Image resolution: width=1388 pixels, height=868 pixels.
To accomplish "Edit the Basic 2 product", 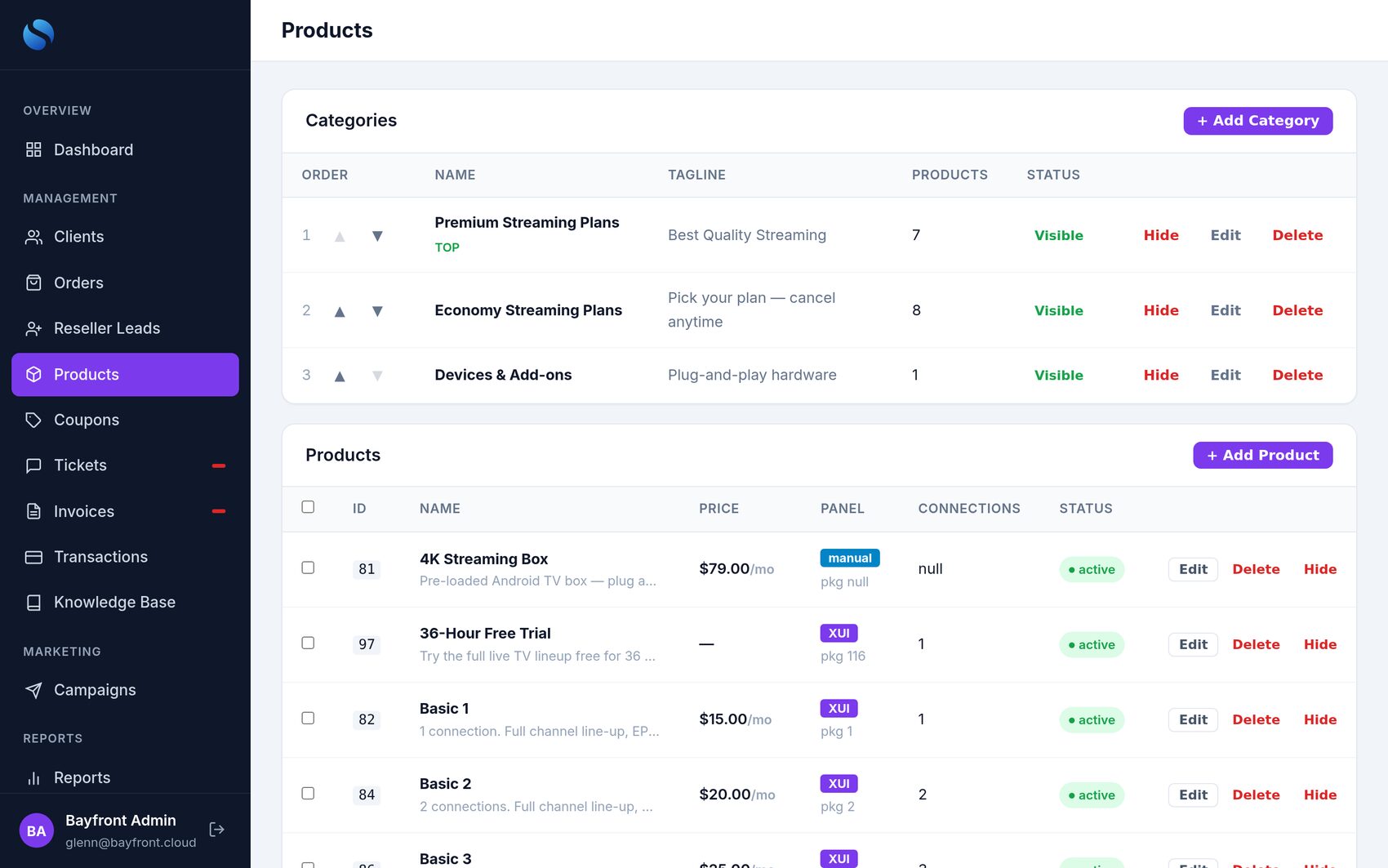I will 1193,795.
